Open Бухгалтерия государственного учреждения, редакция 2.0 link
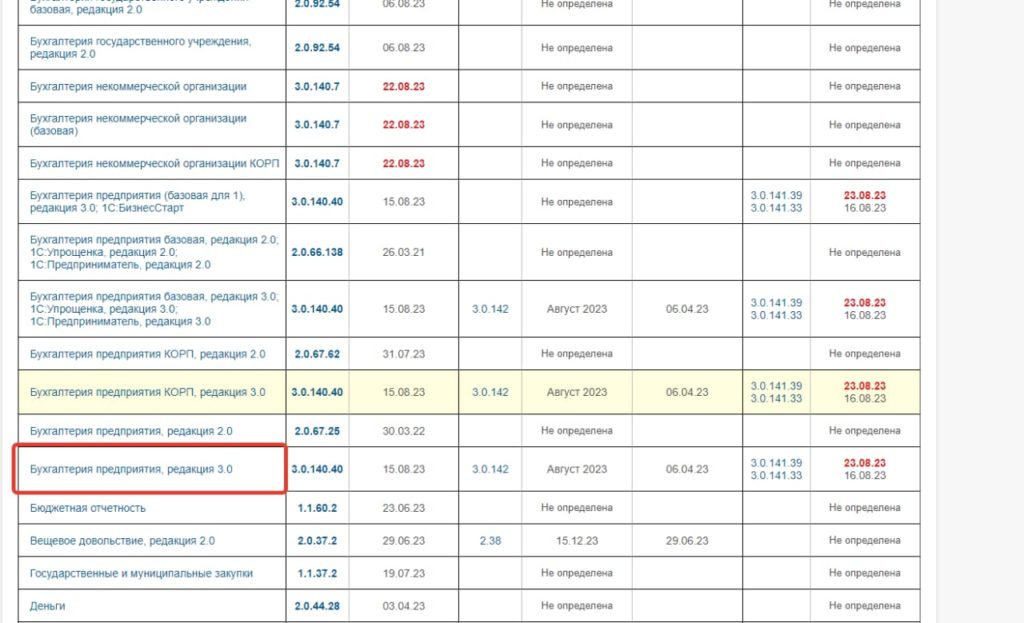The height and width of the screenshot is (623, 1024). point(140,48)
